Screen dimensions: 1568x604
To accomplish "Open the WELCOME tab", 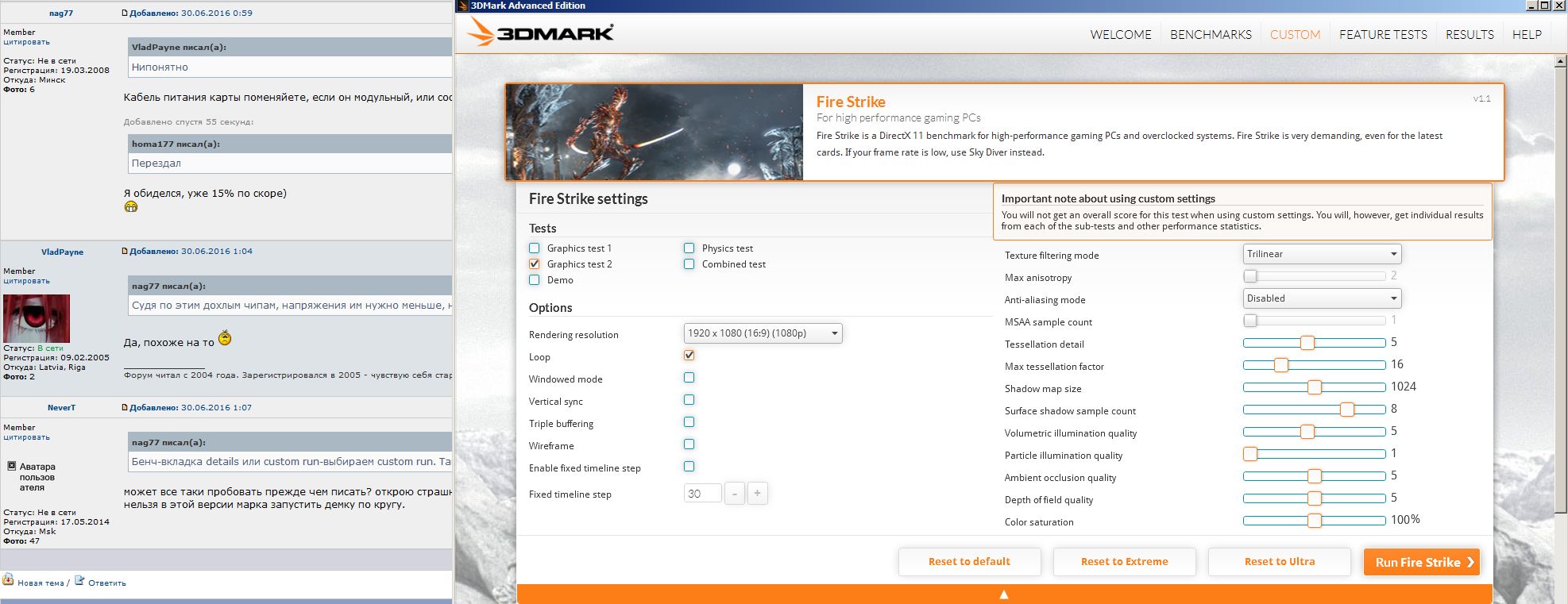I will (1121, 35).
